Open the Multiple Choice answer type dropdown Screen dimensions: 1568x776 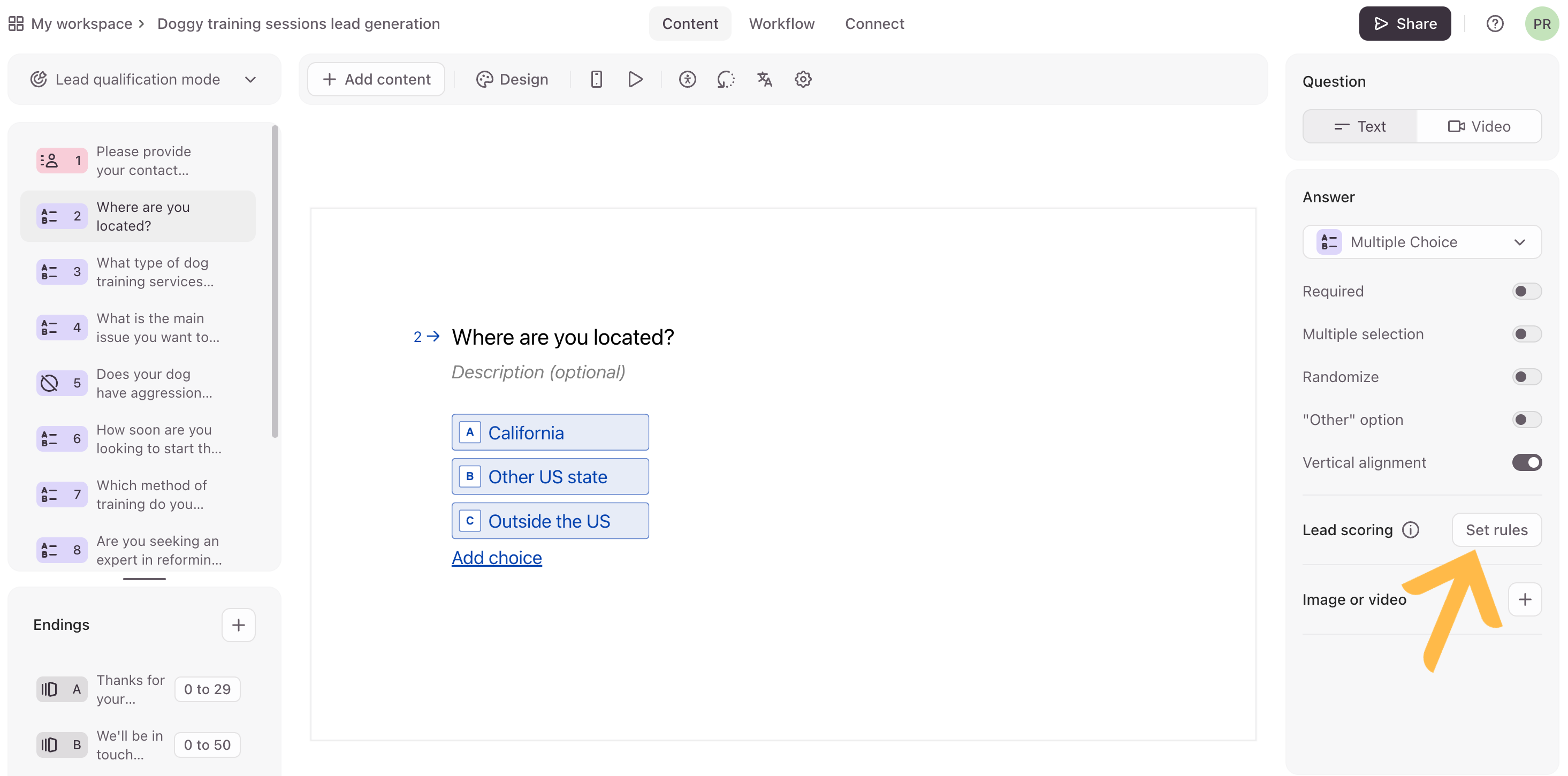click(1422, 242)
